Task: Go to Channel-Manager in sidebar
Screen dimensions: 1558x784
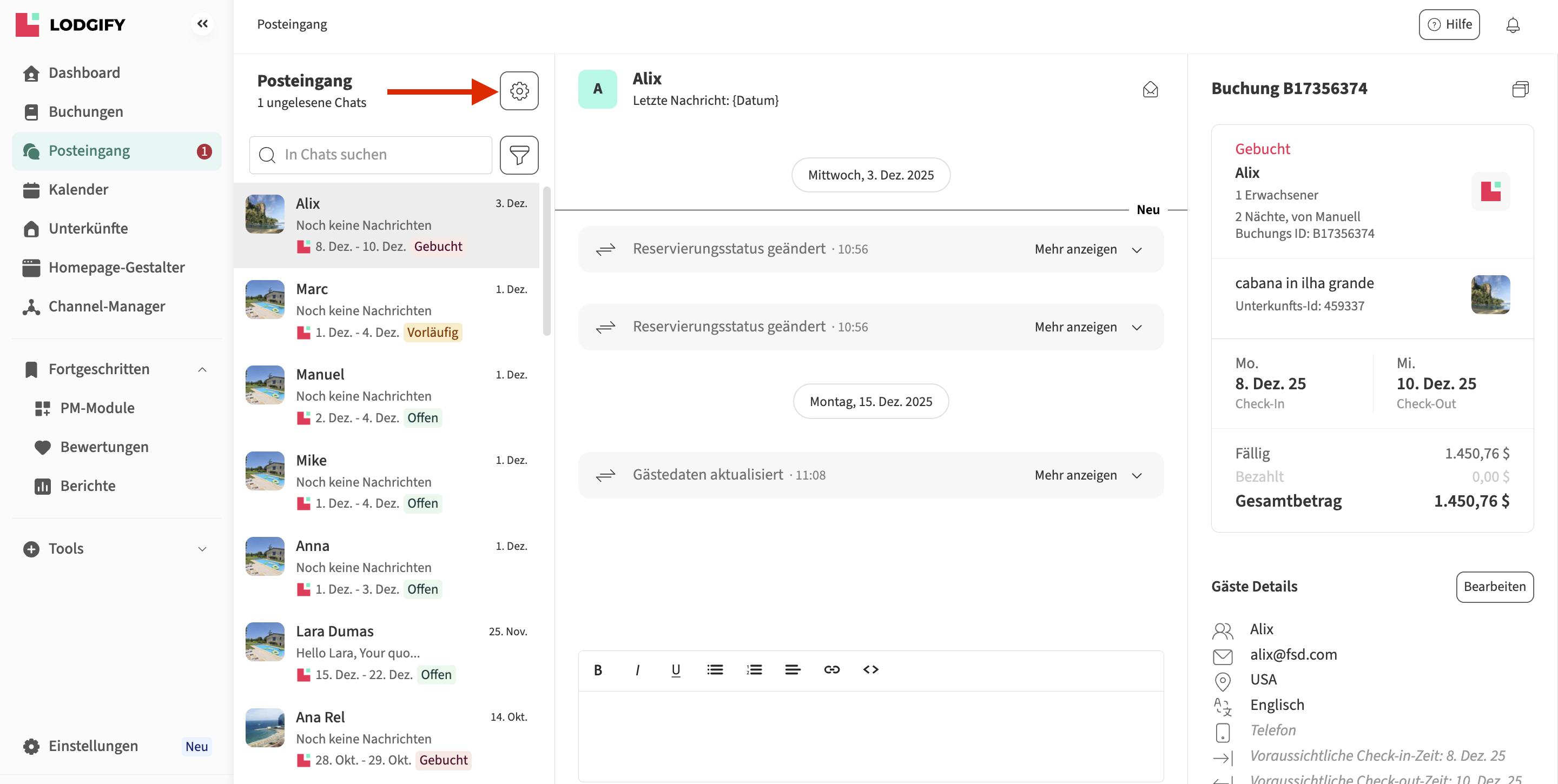Action: tap(107, 307)
